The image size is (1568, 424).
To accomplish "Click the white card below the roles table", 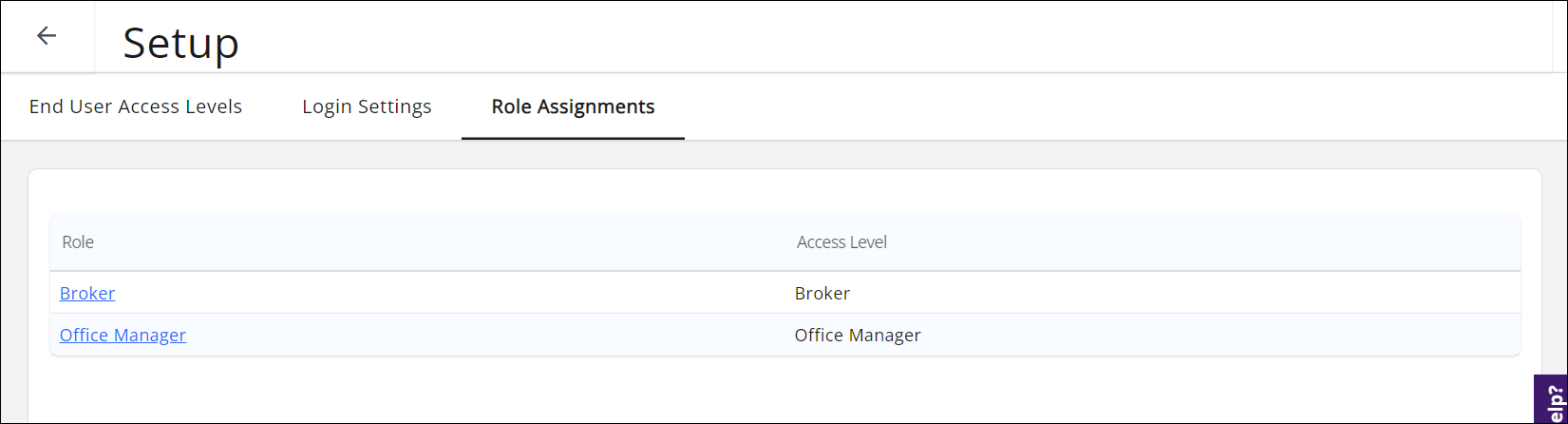I will 760,390.
